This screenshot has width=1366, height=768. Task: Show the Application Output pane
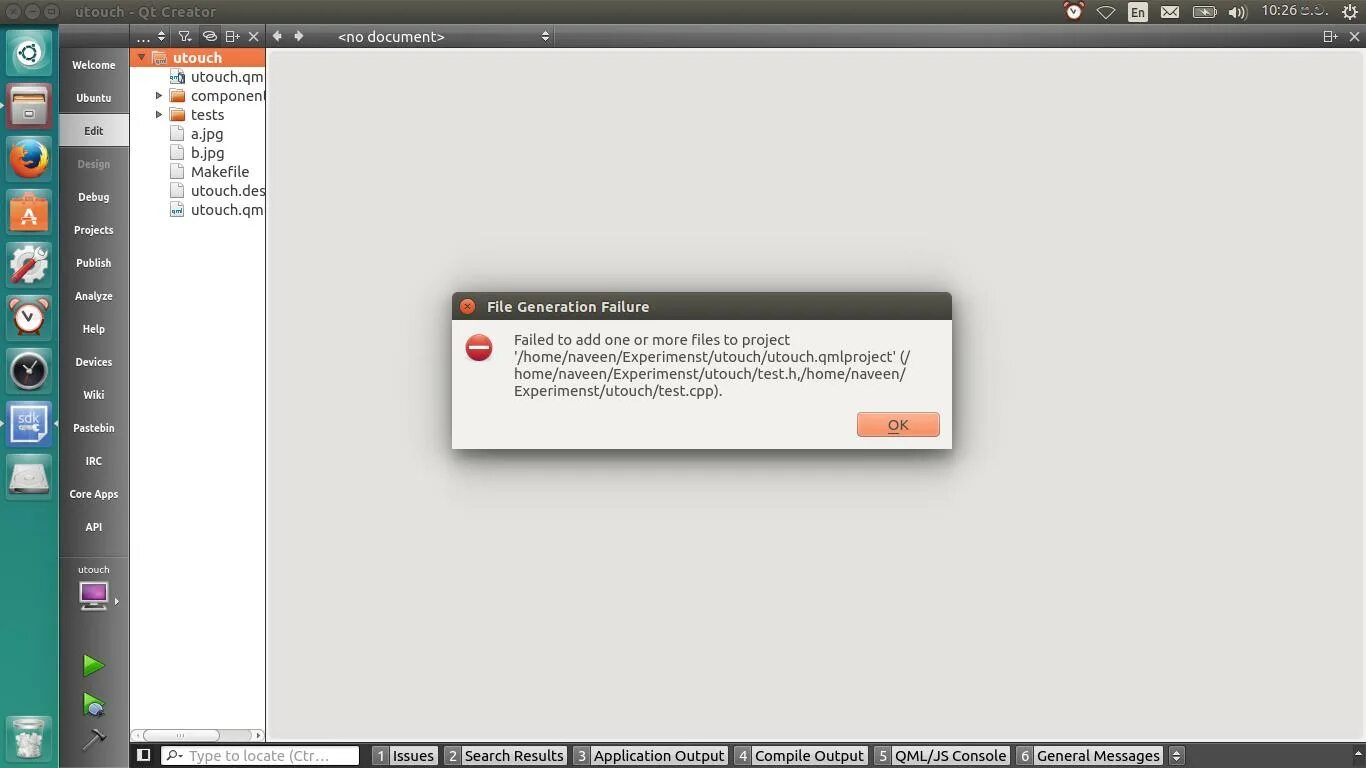649,756
